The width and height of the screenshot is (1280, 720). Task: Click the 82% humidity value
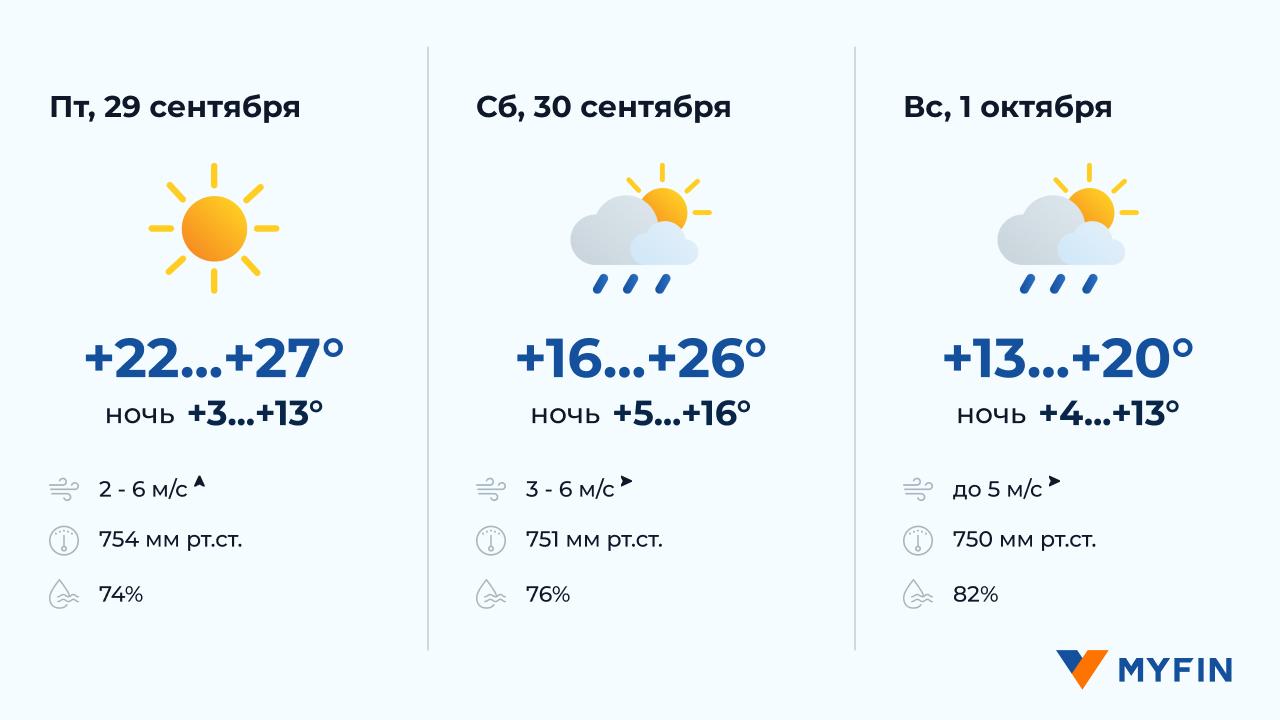pos(975,595)
